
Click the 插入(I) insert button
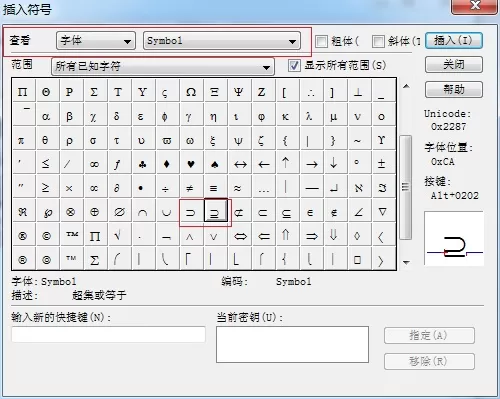[x=454, y=41]
